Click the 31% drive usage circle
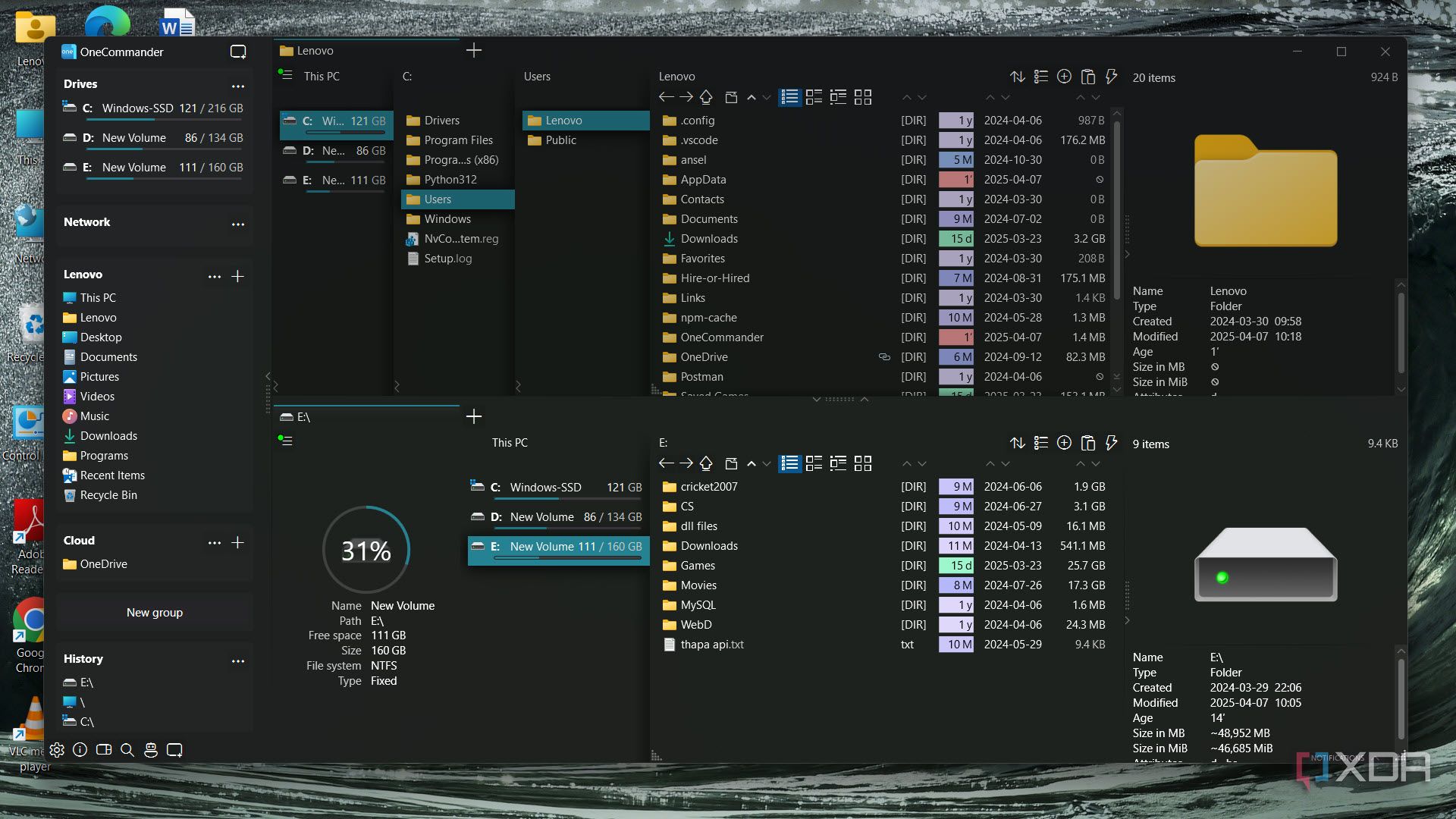 (x=366, y=551)
